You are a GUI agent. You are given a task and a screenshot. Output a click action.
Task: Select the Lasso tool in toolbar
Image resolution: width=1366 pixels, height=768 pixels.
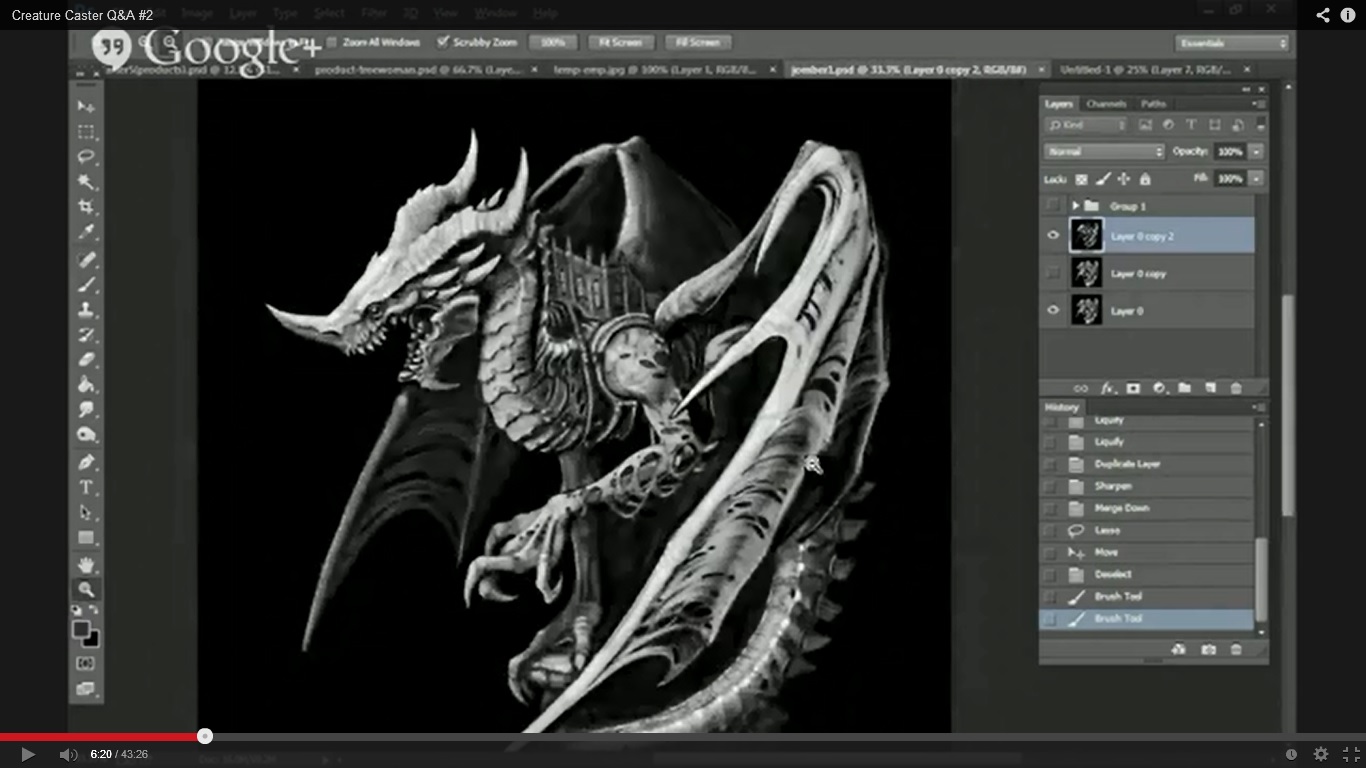[x=86, y=157]
